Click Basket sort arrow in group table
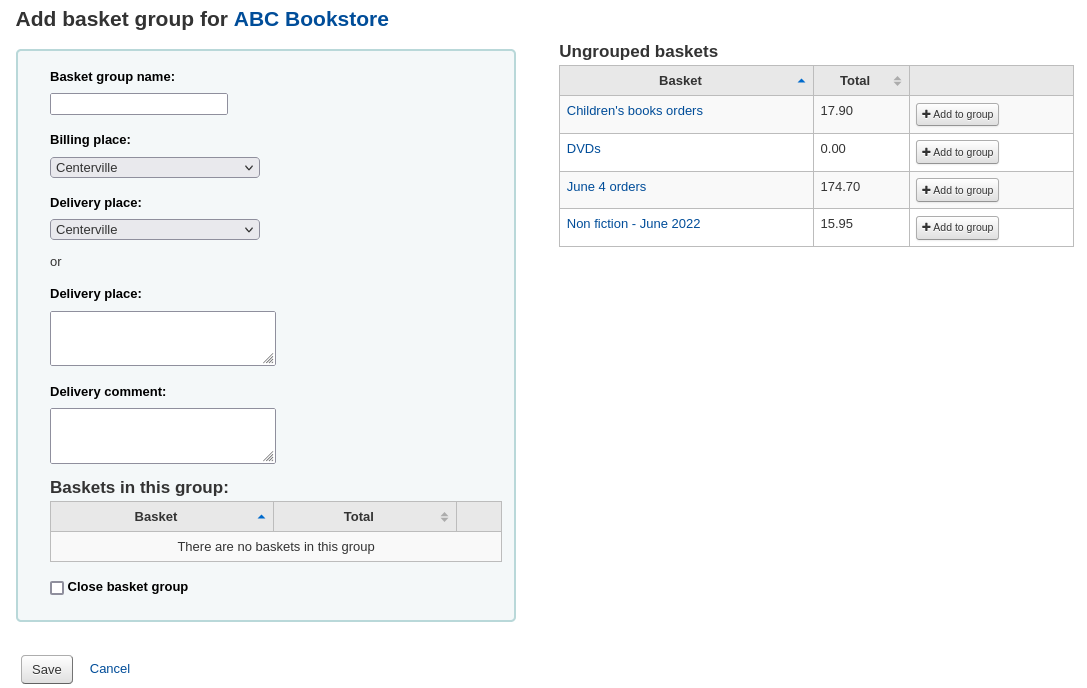The height and width of the screenshot is (688, 1087). pyautogui.click(x=261, y=516)
